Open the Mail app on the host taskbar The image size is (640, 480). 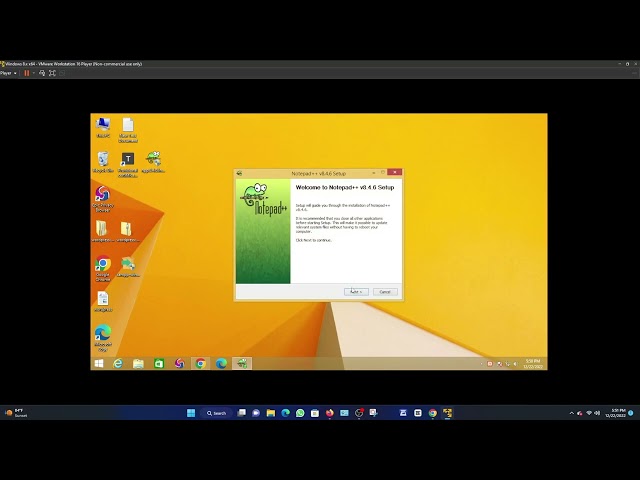(x=344, y=413)
